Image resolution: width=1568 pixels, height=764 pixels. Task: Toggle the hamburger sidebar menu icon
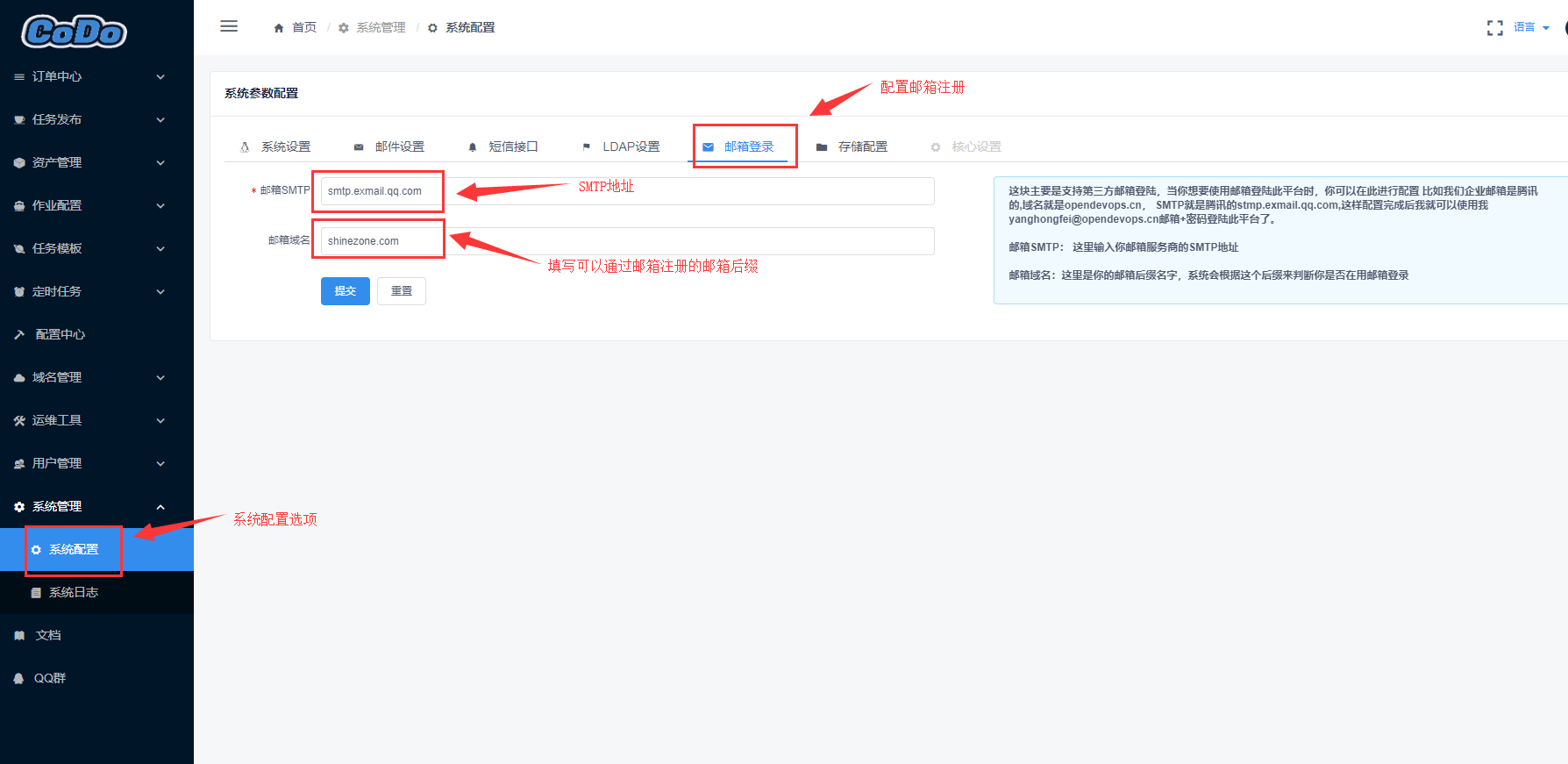pyautogui.click(x=229, y=26)
